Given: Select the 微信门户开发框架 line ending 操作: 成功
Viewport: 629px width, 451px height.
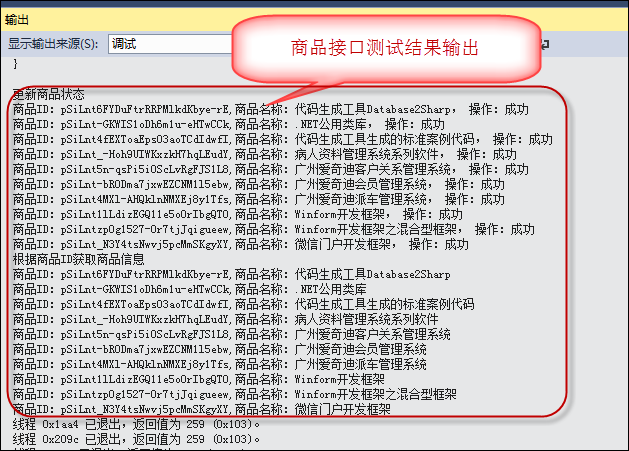Looking at the screenshot, I should [241, 244].
